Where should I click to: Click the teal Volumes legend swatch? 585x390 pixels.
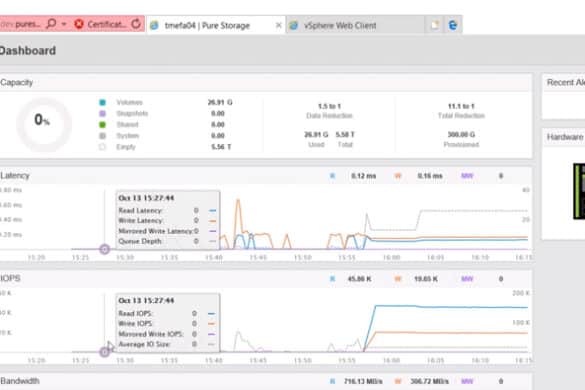102,102
